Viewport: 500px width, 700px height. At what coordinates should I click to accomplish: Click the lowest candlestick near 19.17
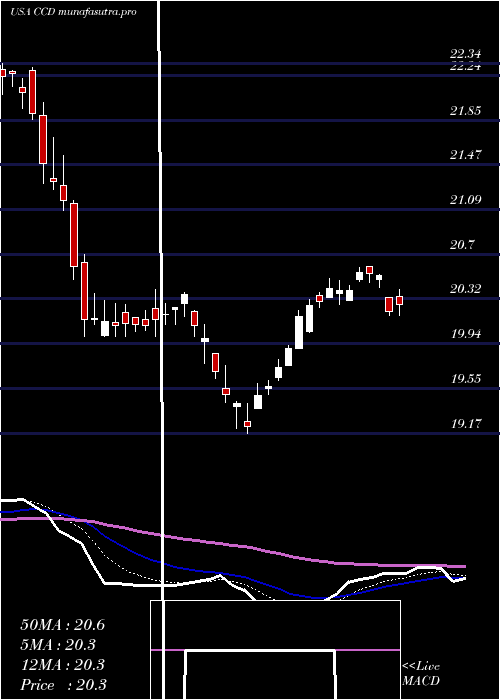[247, 419]
